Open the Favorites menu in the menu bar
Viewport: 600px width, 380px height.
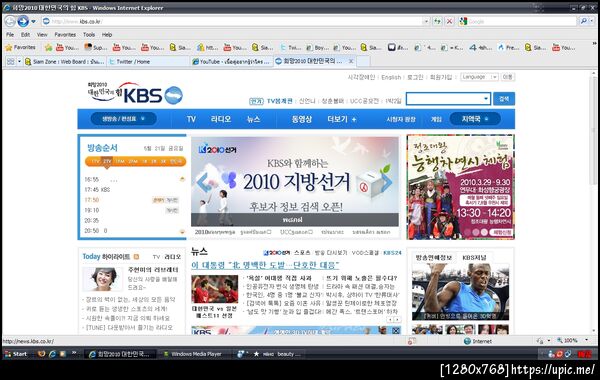(x=65, y=34)
